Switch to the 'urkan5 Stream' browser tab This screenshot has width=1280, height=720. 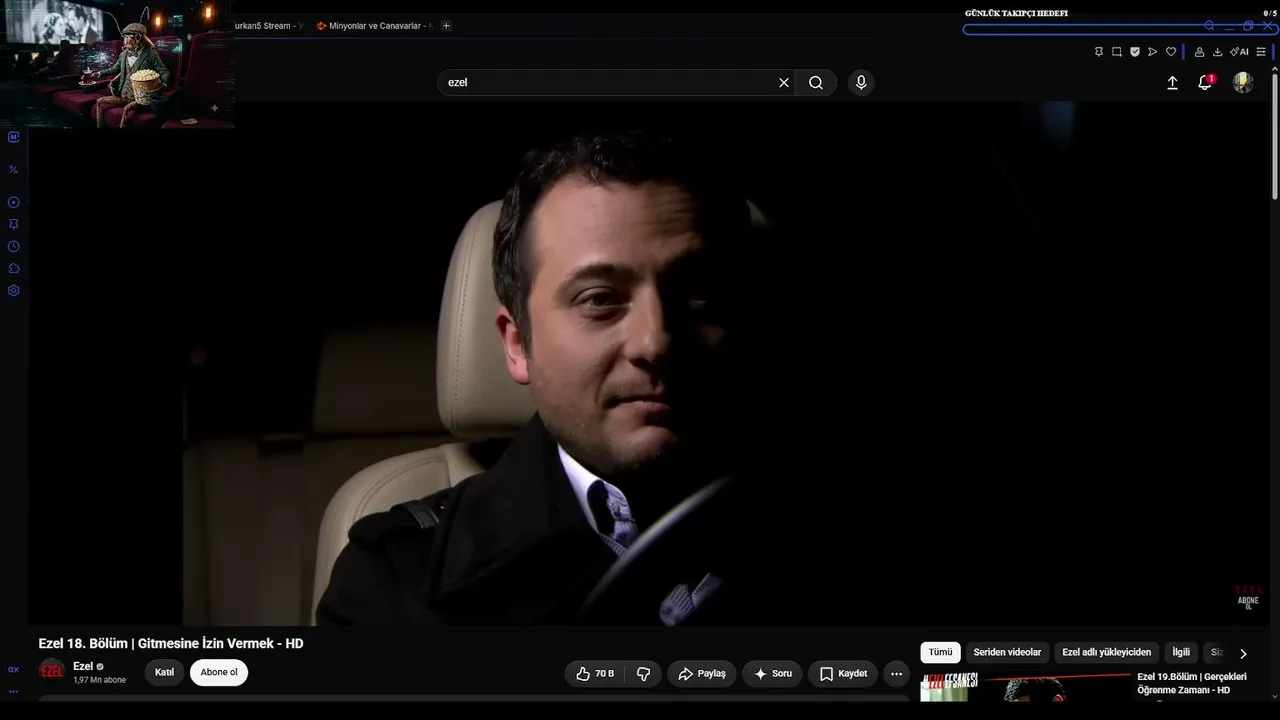[268, 26]
